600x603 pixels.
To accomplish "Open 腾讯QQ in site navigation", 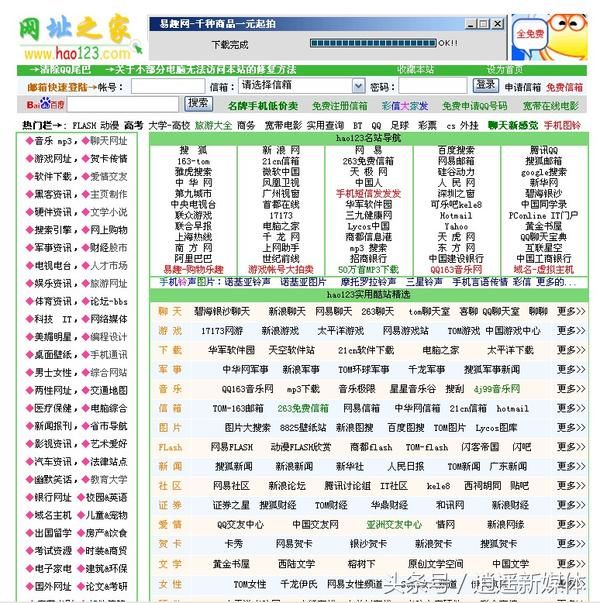I will [x=544, y=150].
